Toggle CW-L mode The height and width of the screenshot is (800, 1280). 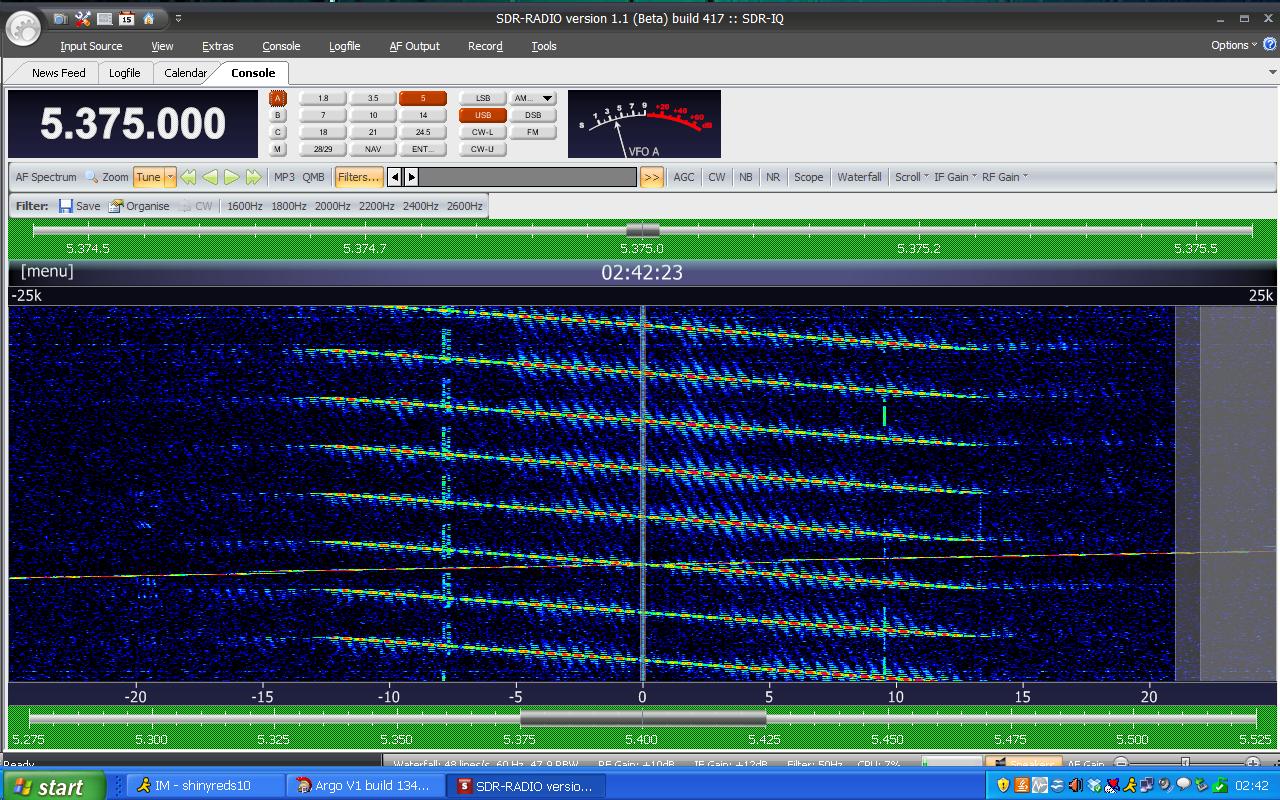click(x=483, y=132)
